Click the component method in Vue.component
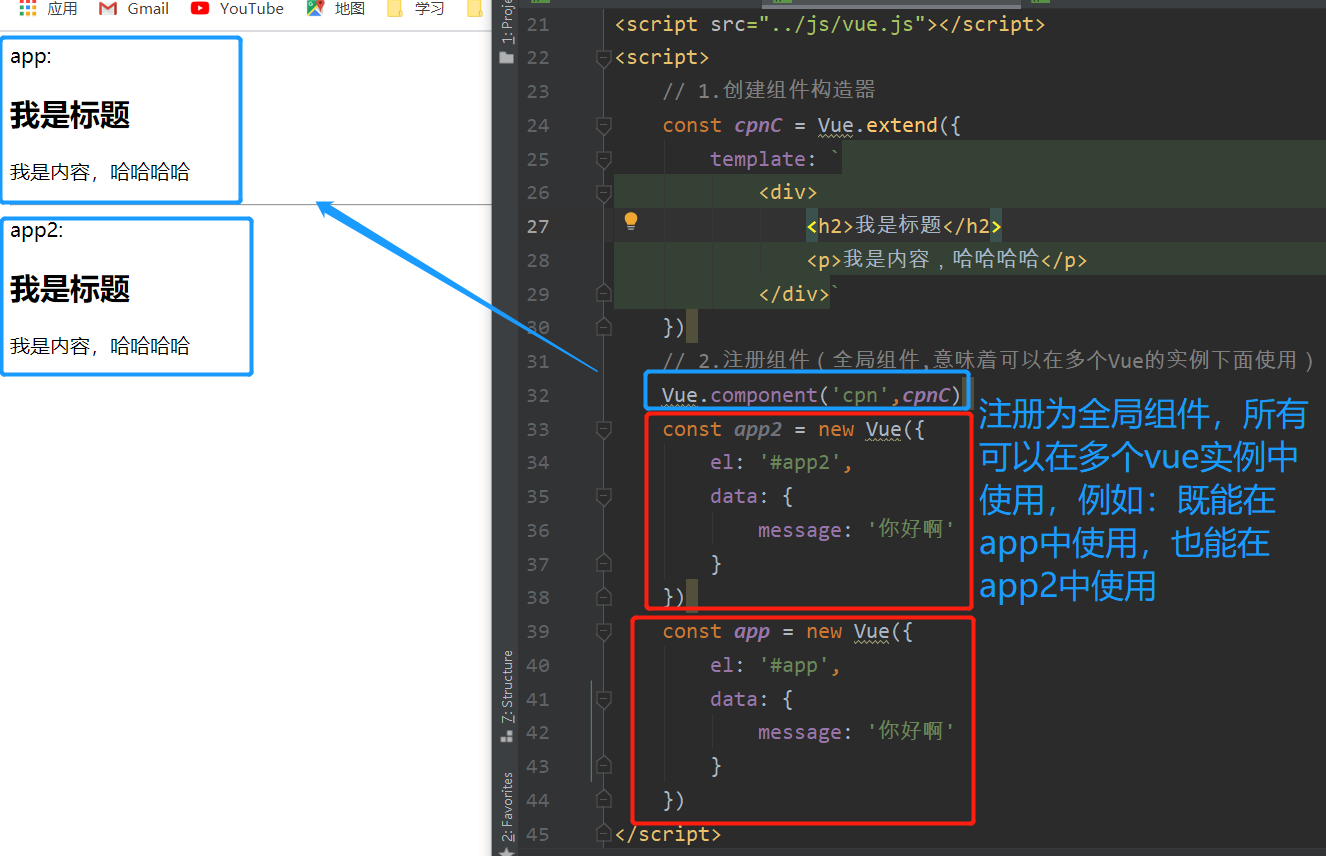The width and height of the screenshot is (1326, 856). [763, 395]
